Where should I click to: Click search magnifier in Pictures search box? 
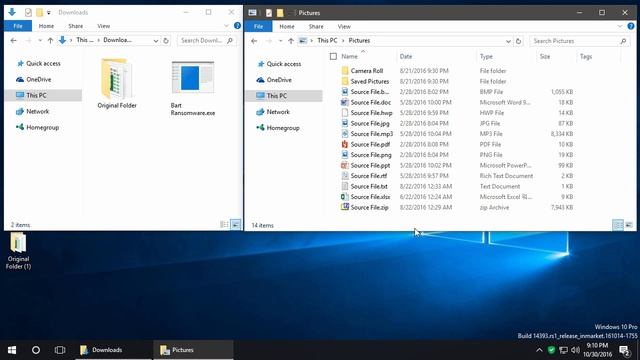tap(623, 41)
